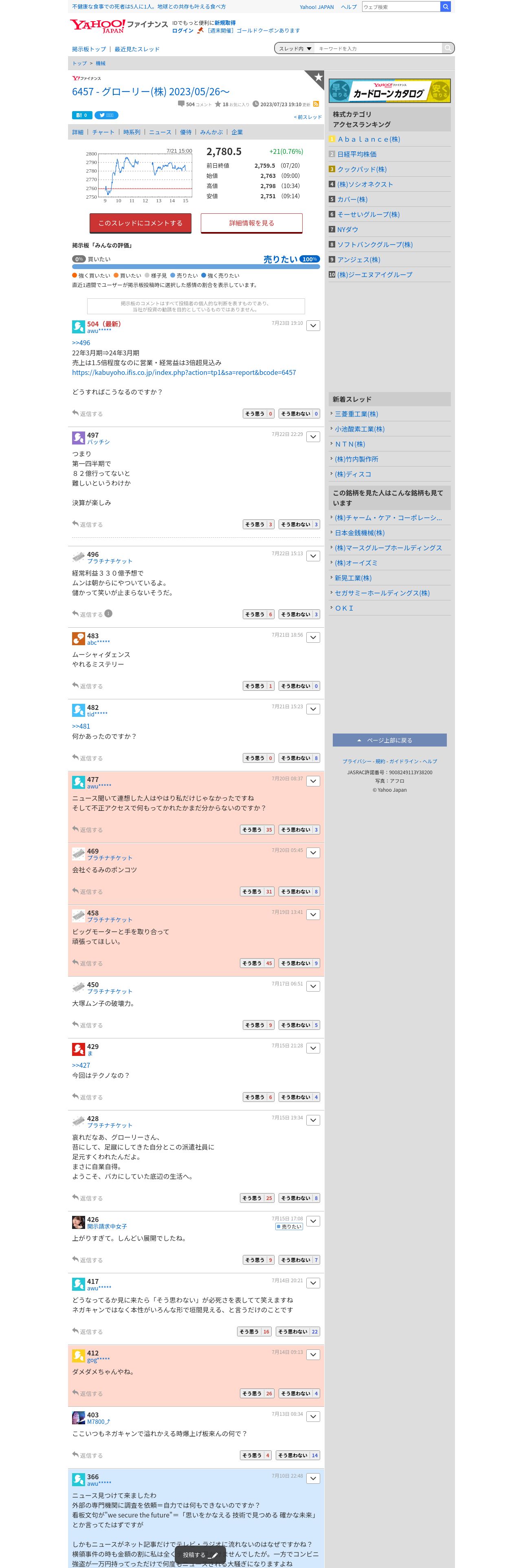Open the 時系列 tab
The height and width of the screenshot is (1568, 523).
tap(132, 132)
